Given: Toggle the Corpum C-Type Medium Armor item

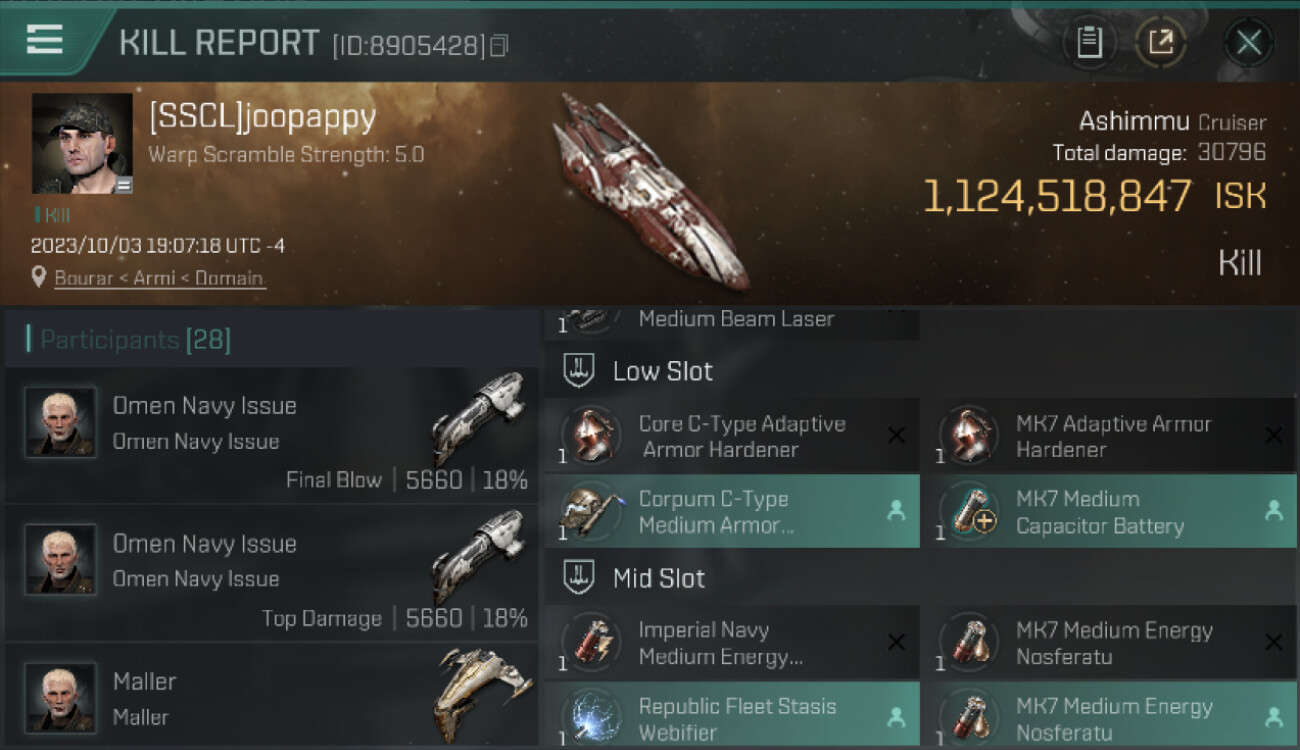Looking at the screenshot, I should [732, 511].
